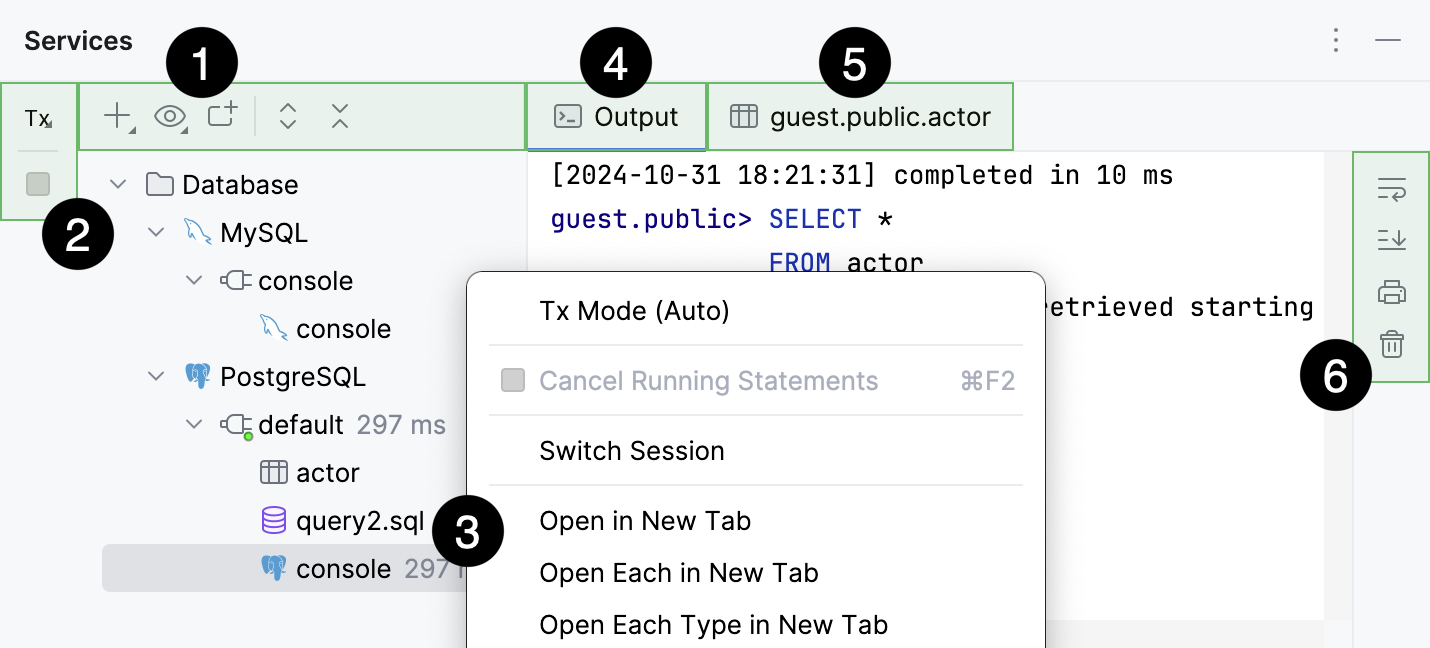
Task: Click the stop square below Tx
Action: tap(38, 184)
